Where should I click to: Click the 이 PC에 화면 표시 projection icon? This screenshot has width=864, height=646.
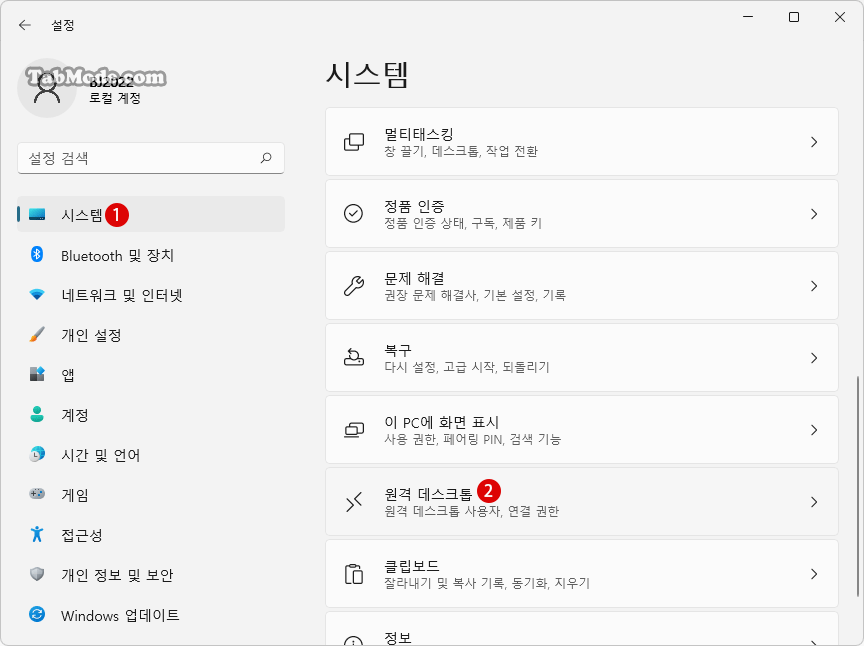354,430
